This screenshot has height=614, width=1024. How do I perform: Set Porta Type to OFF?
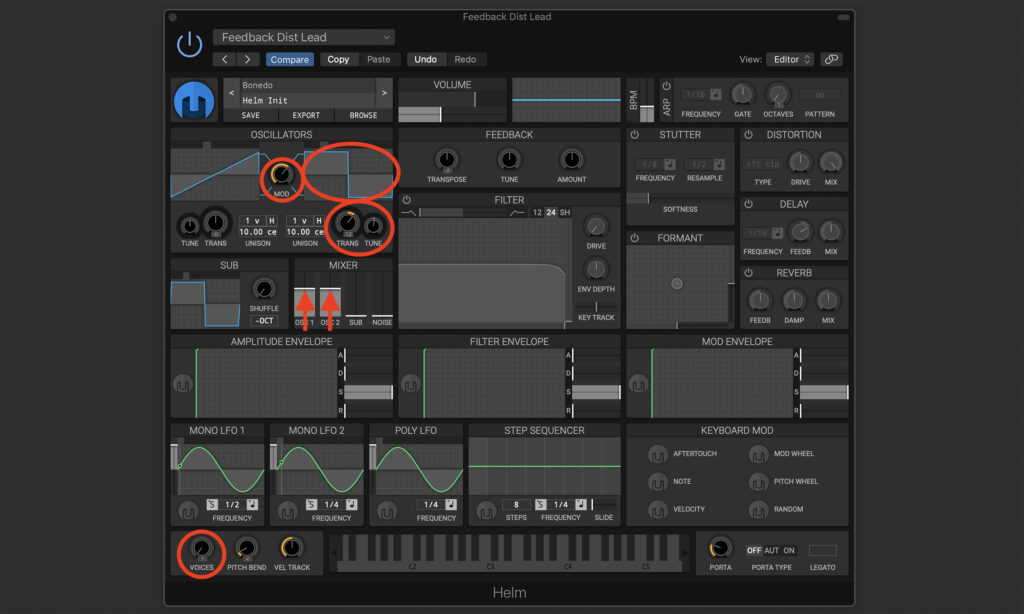(754, 551)
